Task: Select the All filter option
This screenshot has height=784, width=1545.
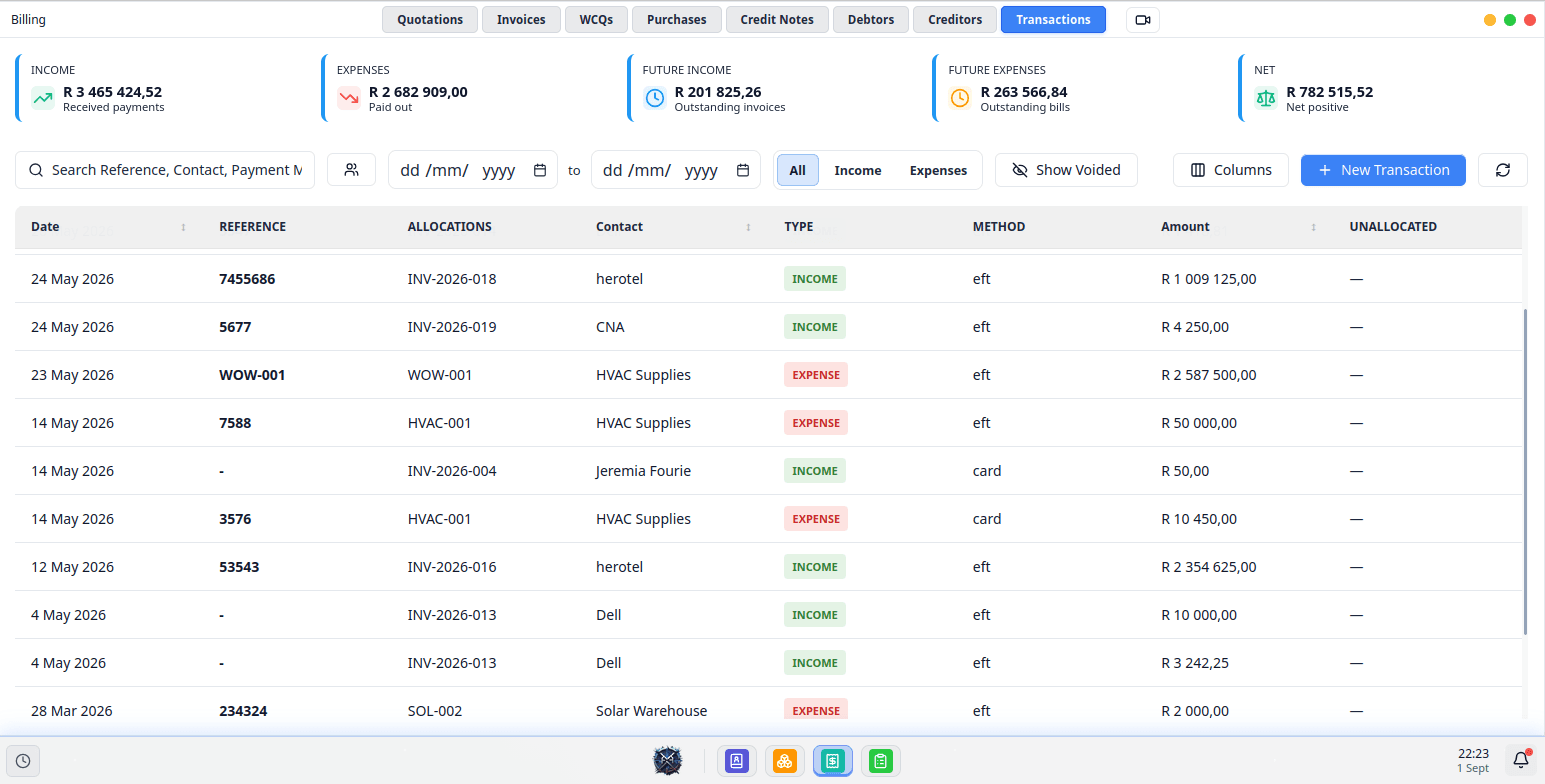Action: (x=798, y=170)
